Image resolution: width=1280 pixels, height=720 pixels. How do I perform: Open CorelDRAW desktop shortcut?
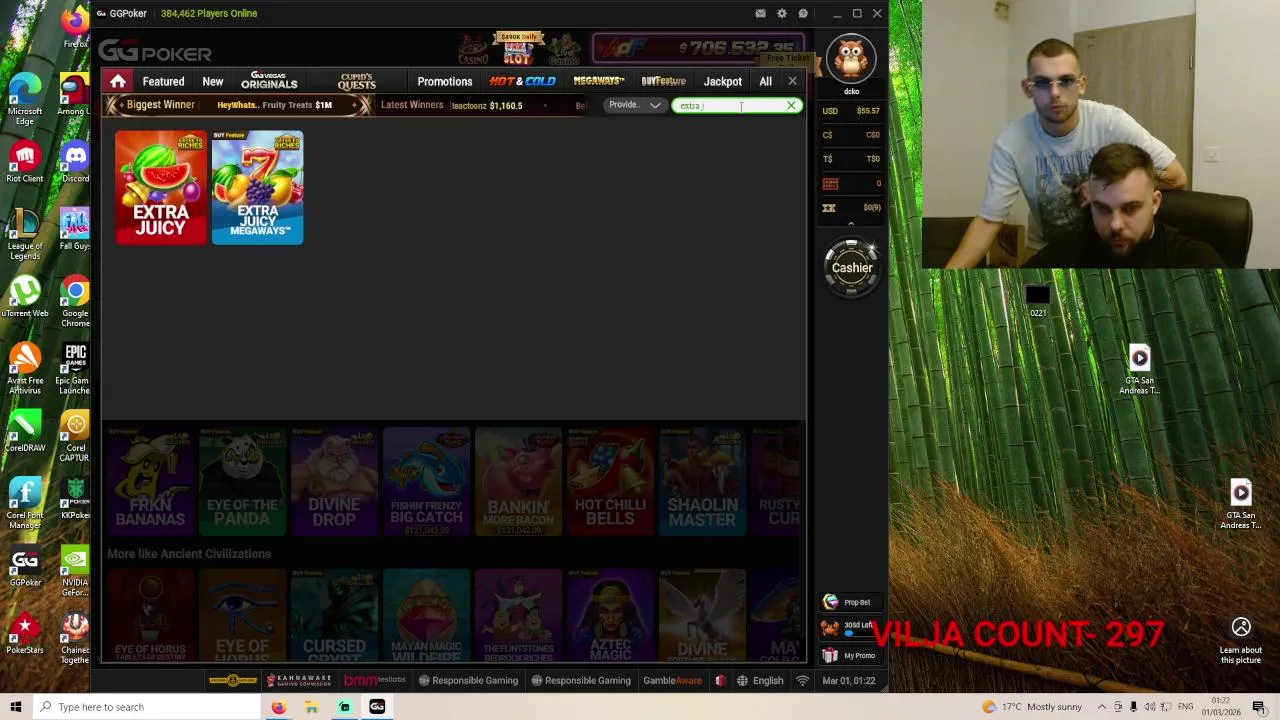[25, 430]
